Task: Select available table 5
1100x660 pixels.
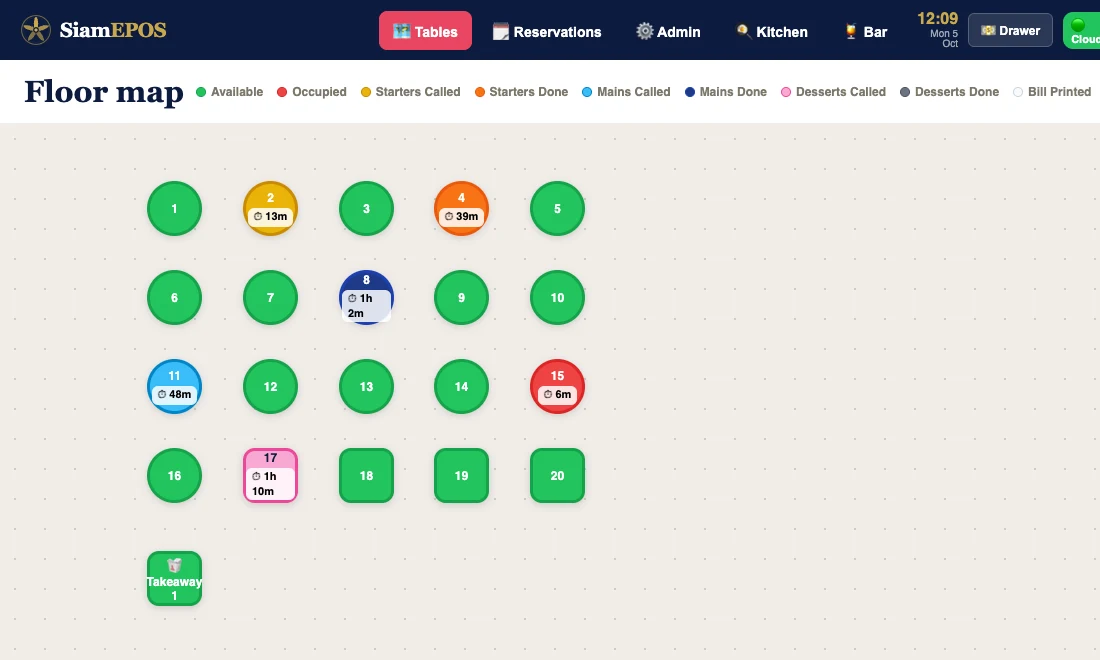Action: point(558,208)
